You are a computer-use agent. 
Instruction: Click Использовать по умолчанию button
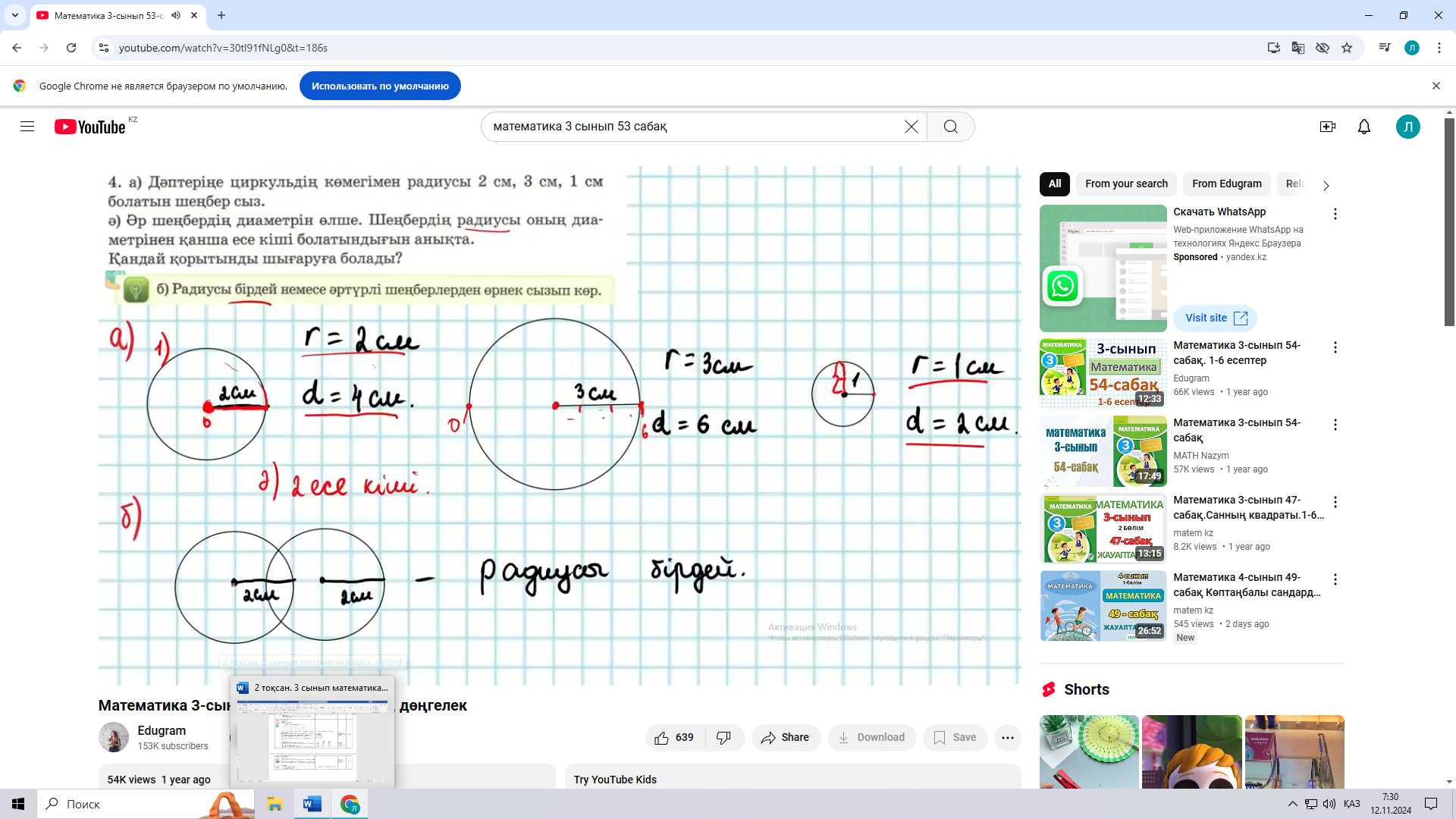pyautogui.click(x=380, y=86)
